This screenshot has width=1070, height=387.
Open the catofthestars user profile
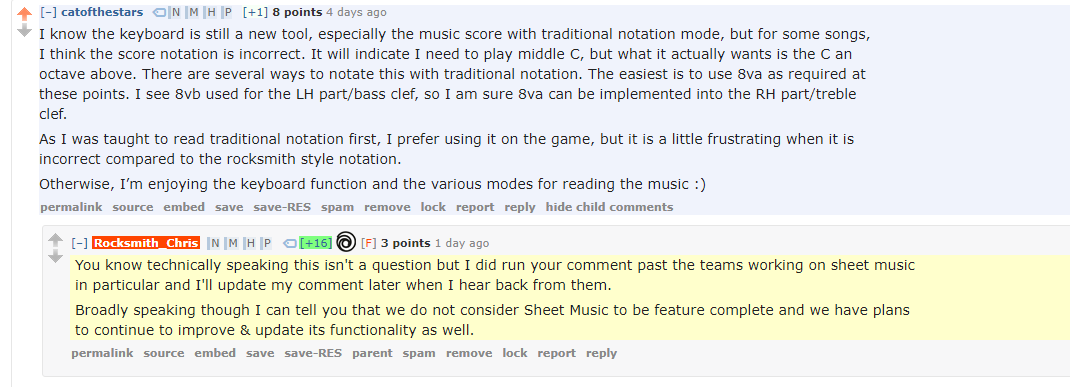102,12
